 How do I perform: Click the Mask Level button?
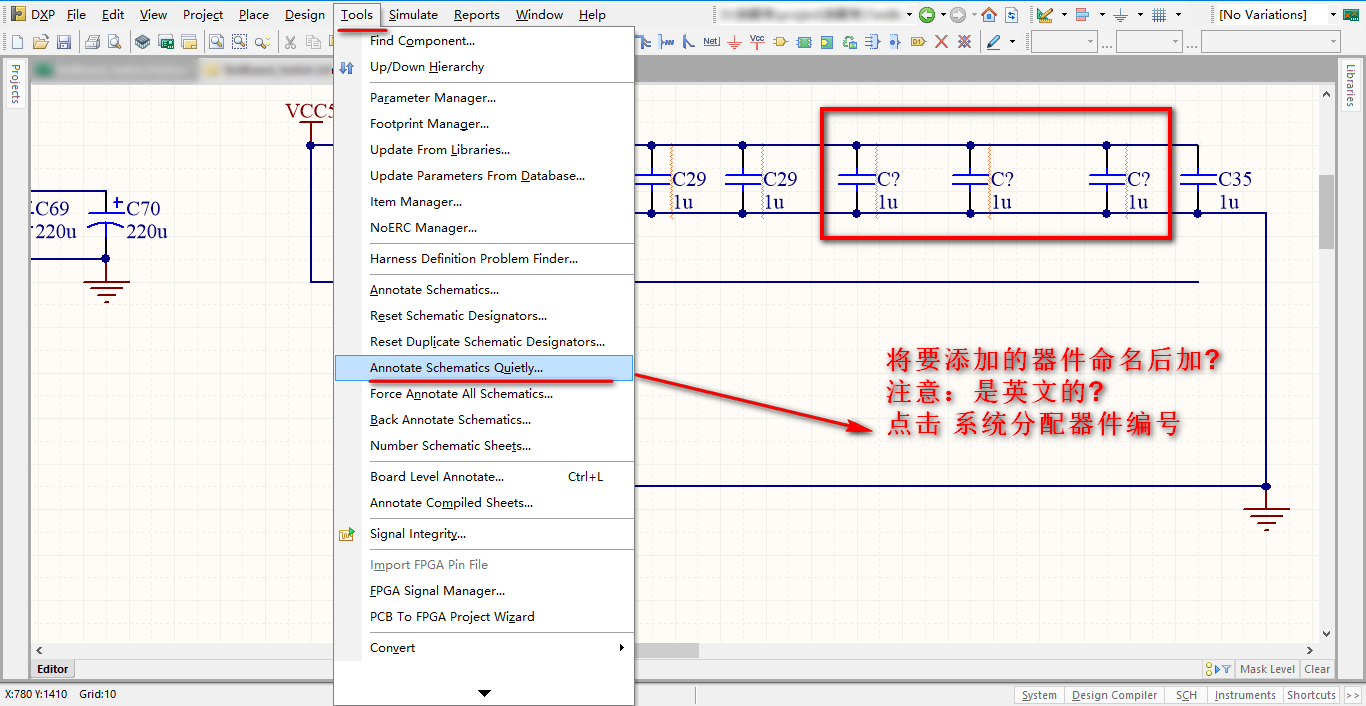tap(1267, 670)
